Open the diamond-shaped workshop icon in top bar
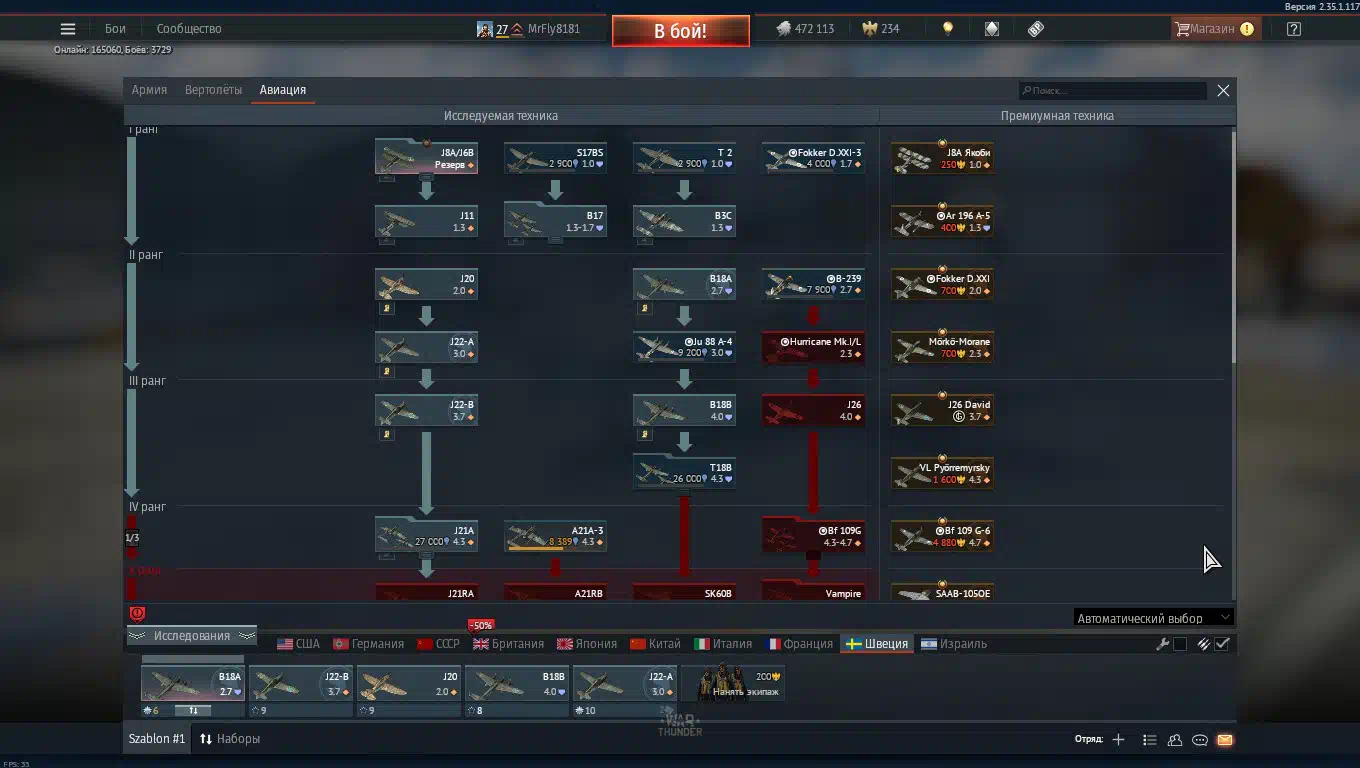 point(992,29)
